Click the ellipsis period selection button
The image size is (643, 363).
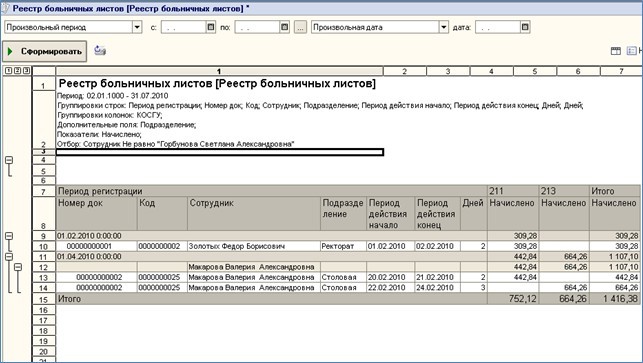(301, 27)
